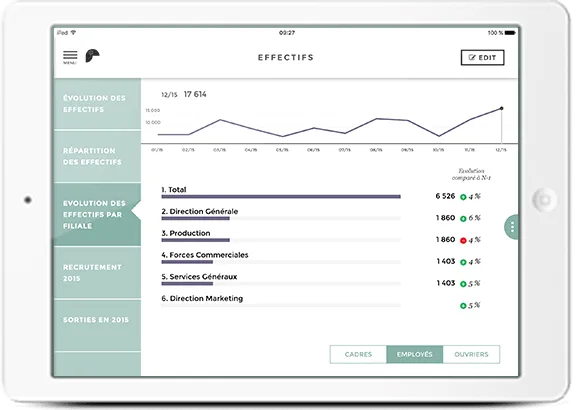Click the Edit button
The height and width of the screenshot is (410, 578).
tap(483, 58)
